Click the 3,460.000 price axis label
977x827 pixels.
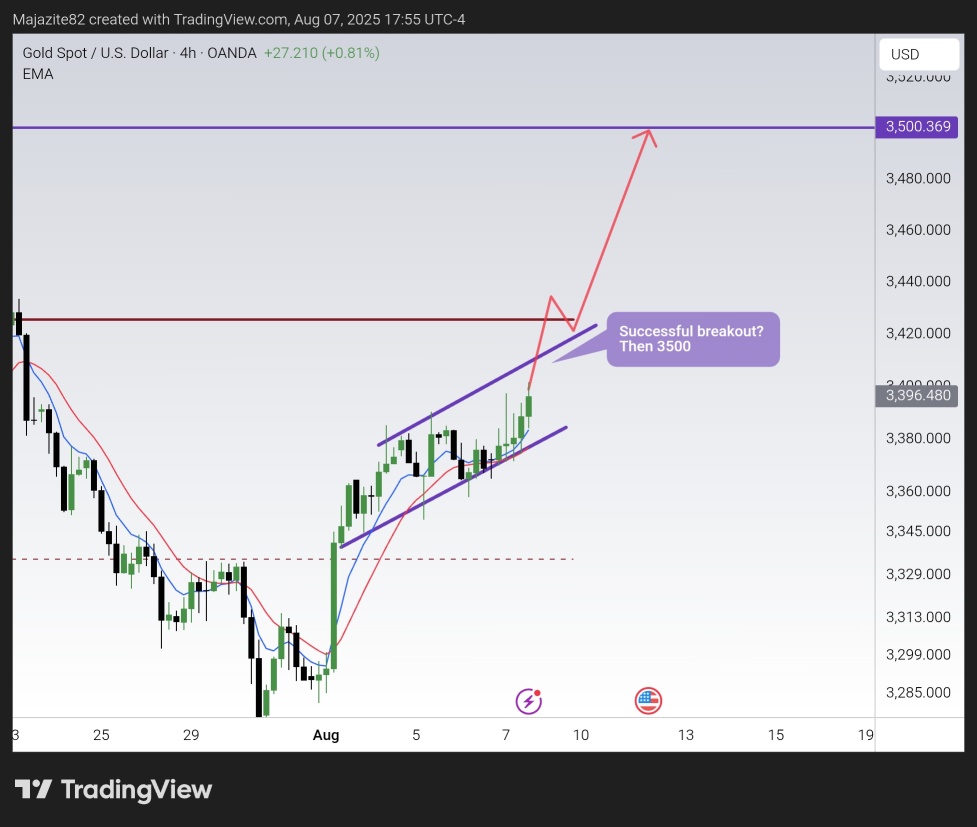(x=918, y=230)
